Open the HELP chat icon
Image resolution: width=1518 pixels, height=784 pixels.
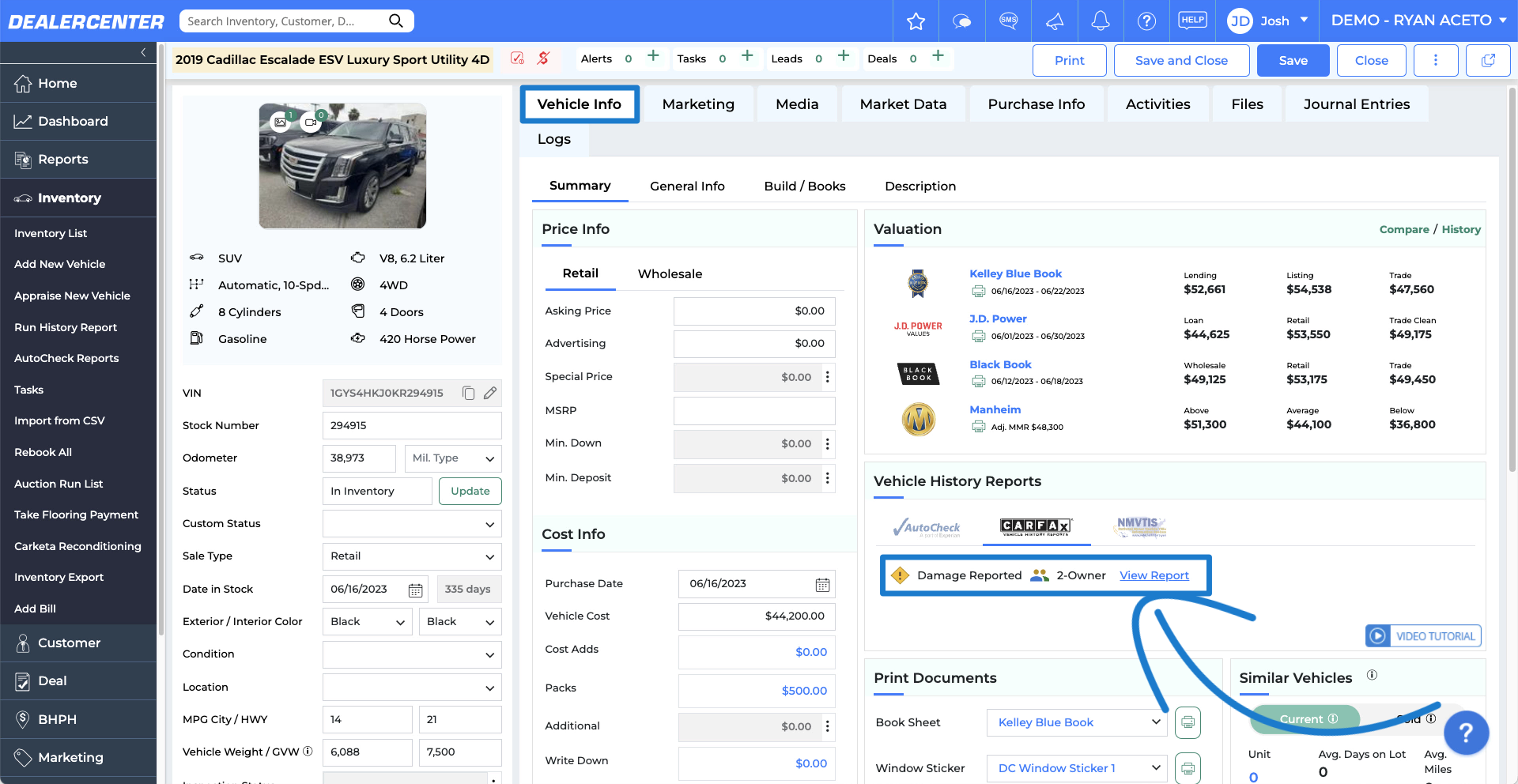(1192, 21)
